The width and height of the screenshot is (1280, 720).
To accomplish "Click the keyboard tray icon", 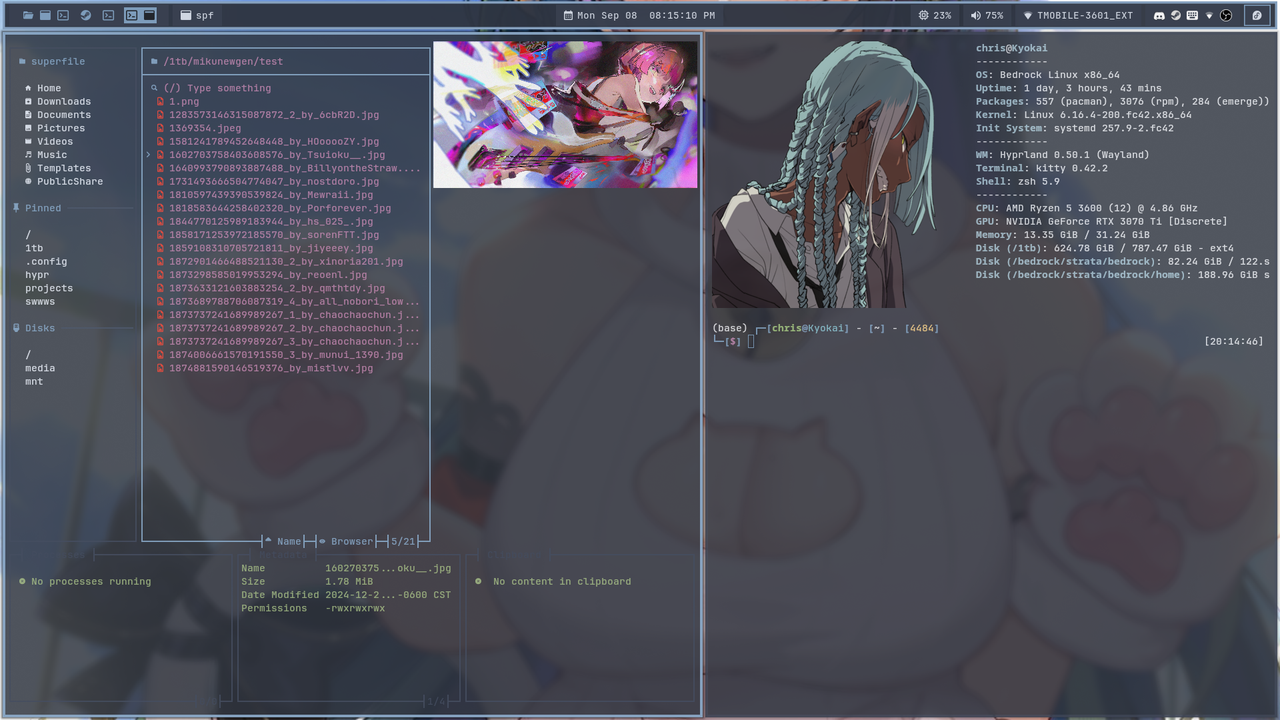I will pos(1193,15).
